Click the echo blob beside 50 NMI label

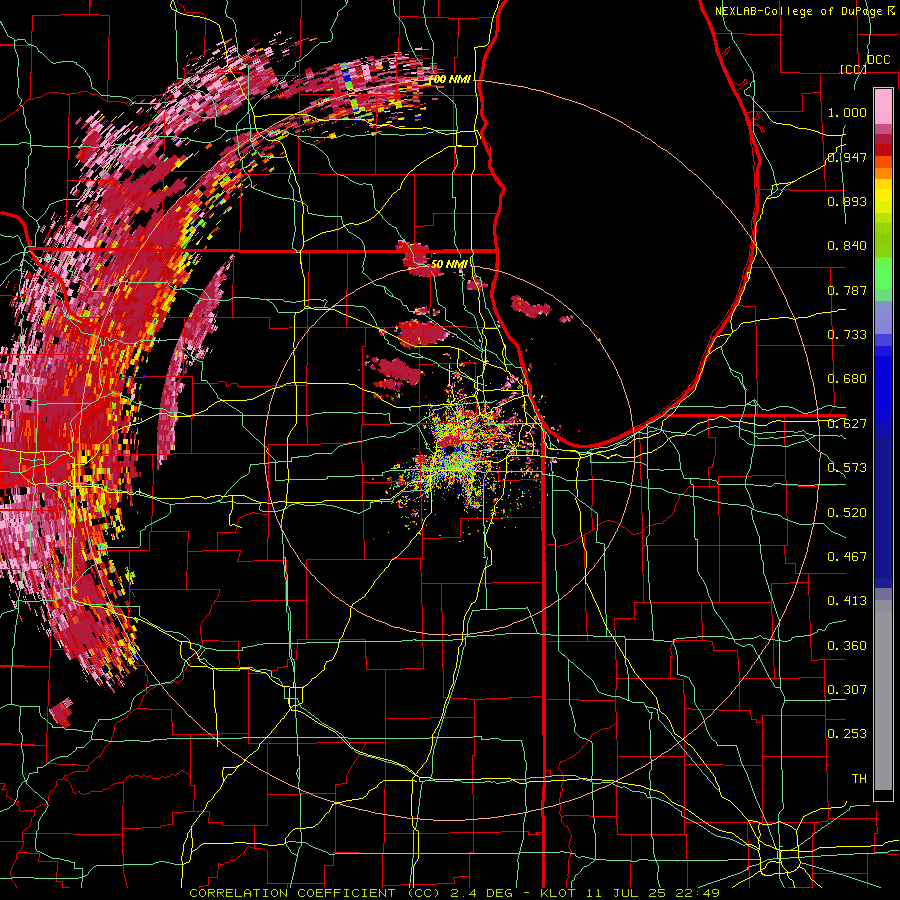(418, 258)
